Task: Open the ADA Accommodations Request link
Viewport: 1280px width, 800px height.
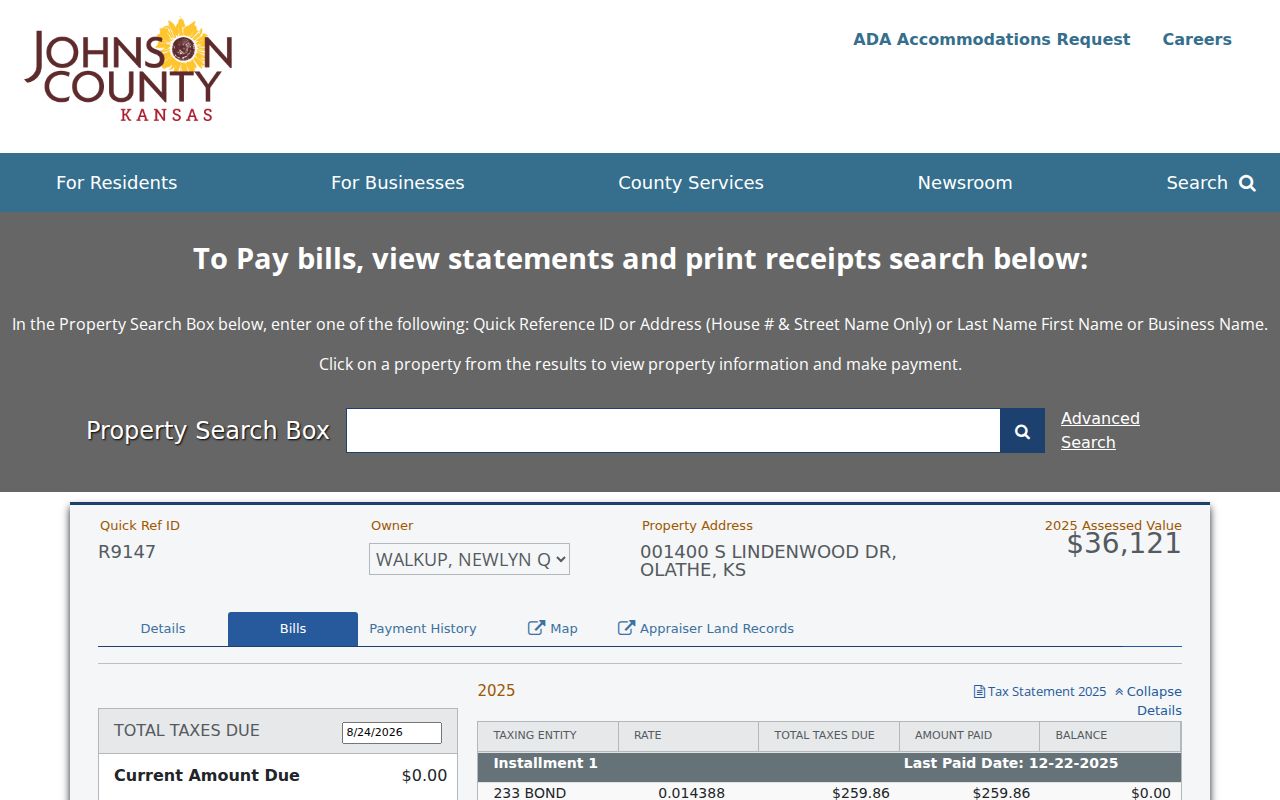Action: (991, 39)
